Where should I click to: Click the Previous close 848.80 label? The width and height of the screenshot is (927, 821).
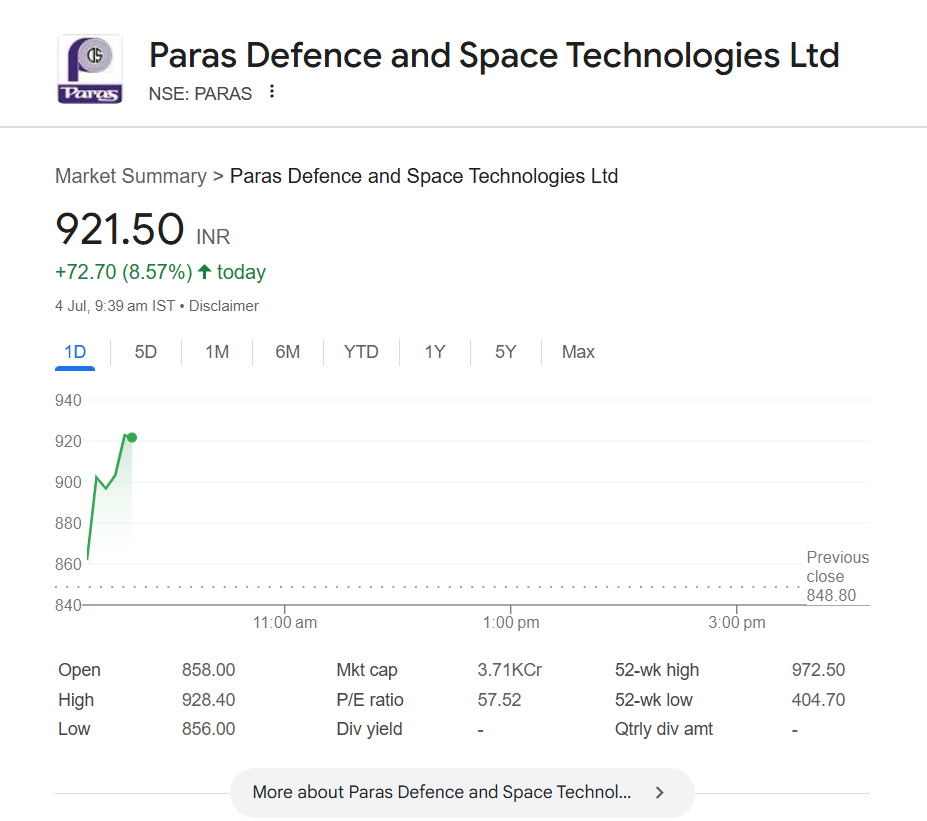pyautogui.click(x=837, y=576)
